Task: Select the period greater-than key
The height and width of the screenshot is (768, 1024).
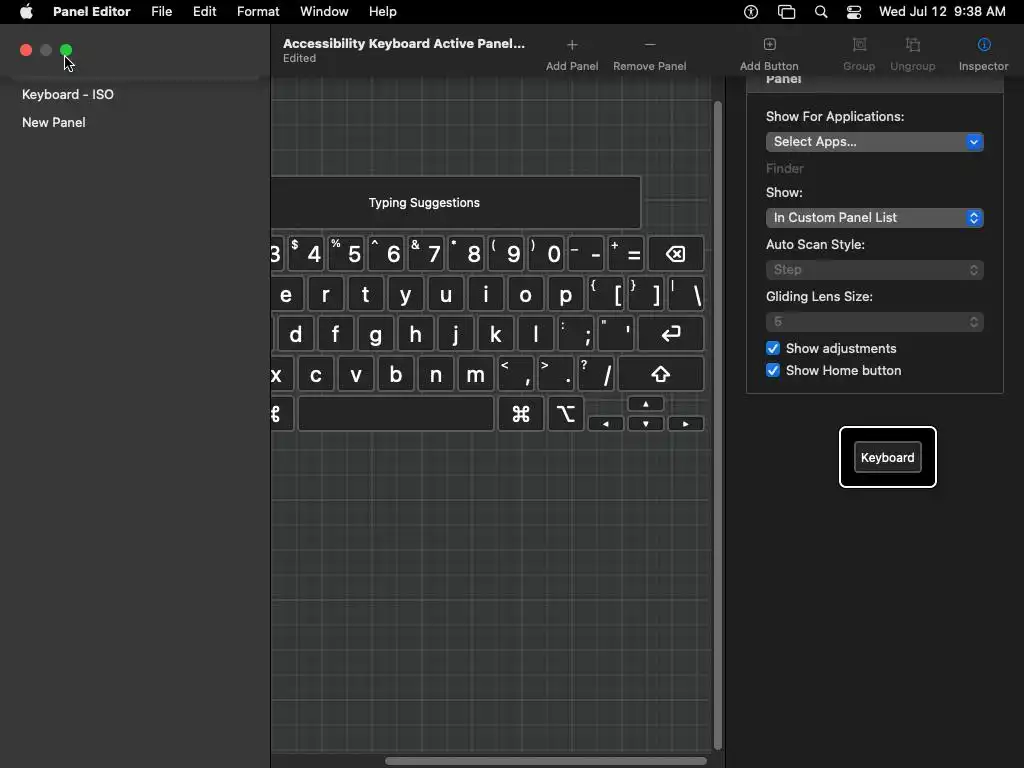Action: click(556, 374)
